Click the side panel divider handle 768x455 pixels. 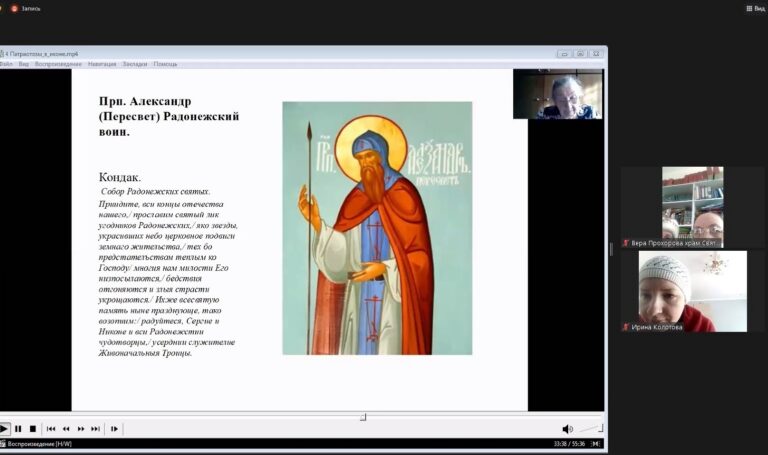point(611,249)
